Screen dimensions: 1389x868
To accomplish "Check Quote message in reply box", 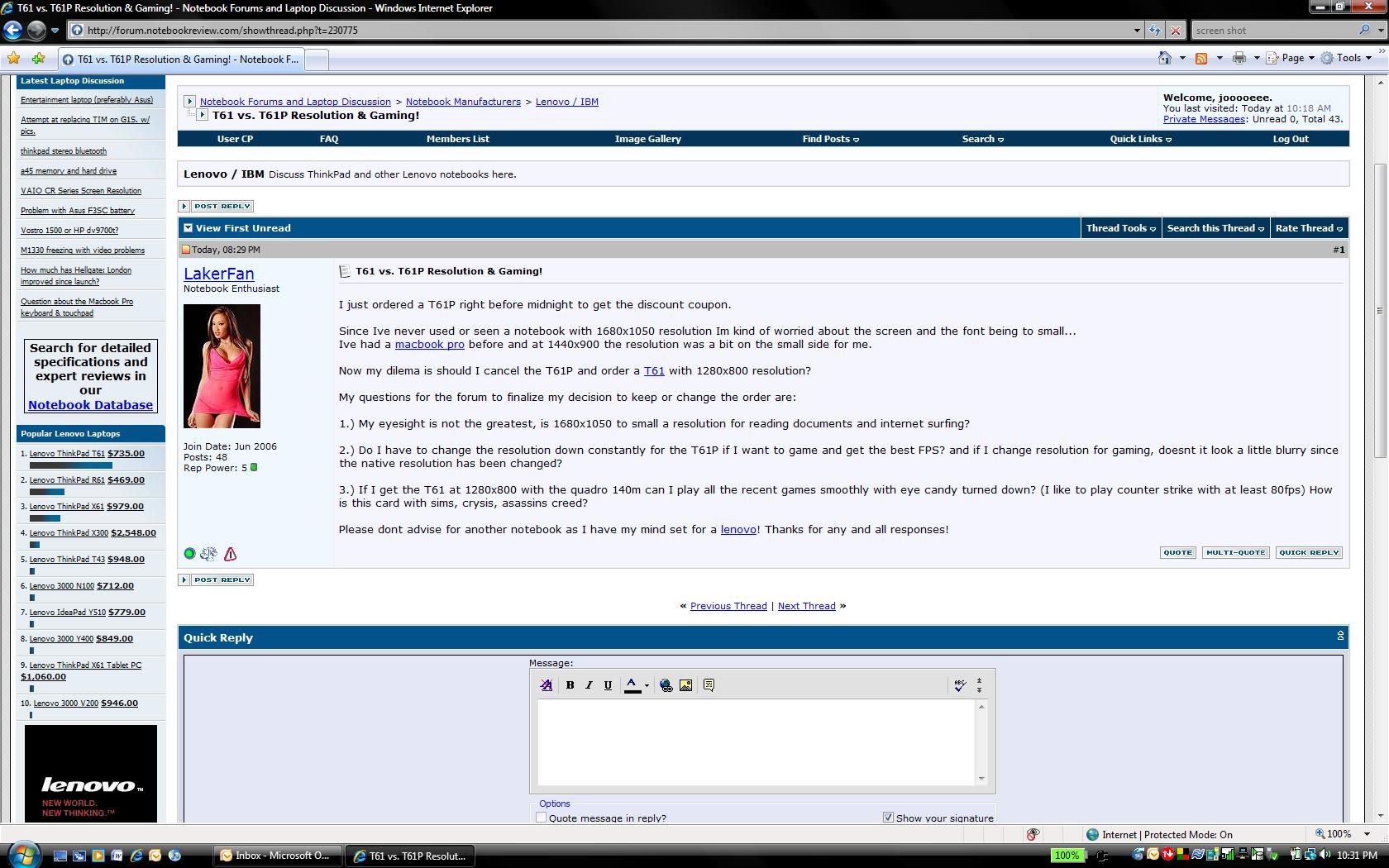I will 542,817.
